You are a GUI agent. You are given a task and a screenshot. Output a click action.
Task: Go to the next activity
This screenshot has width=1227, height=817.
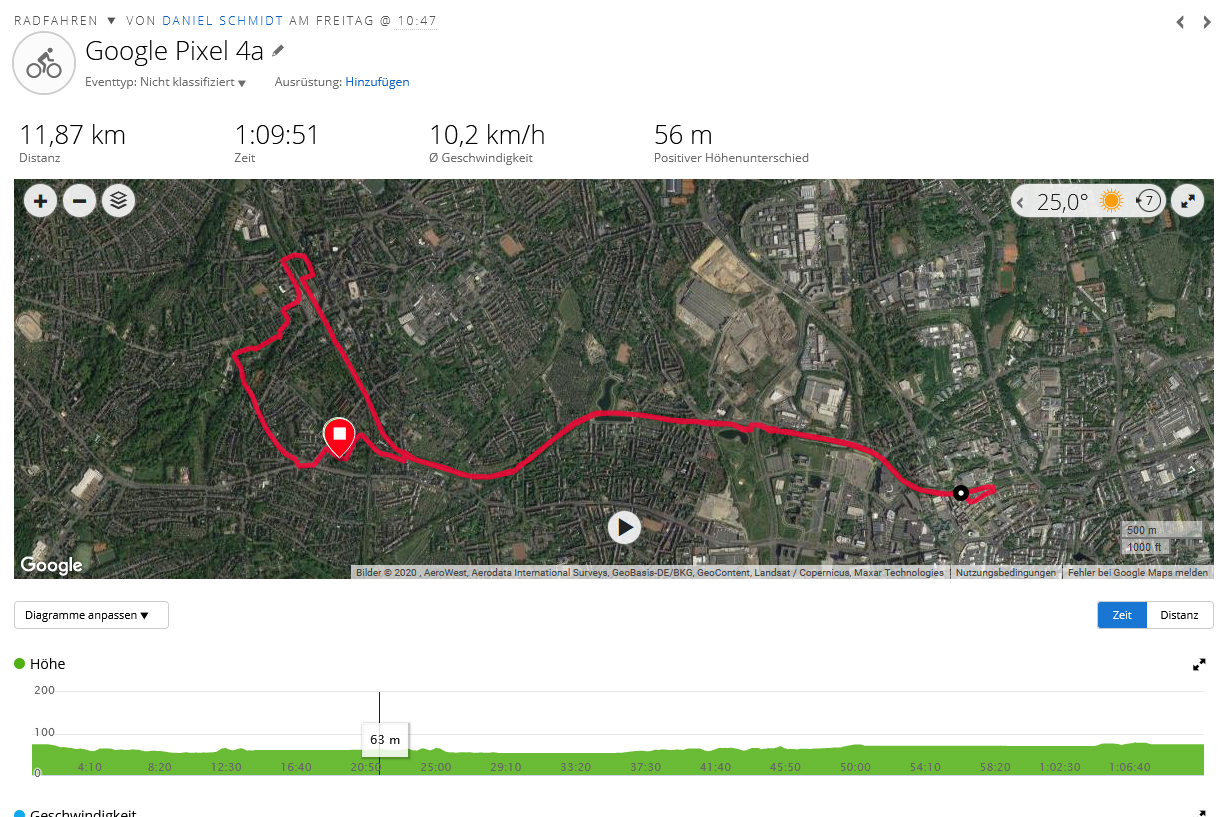(1207, 22)
